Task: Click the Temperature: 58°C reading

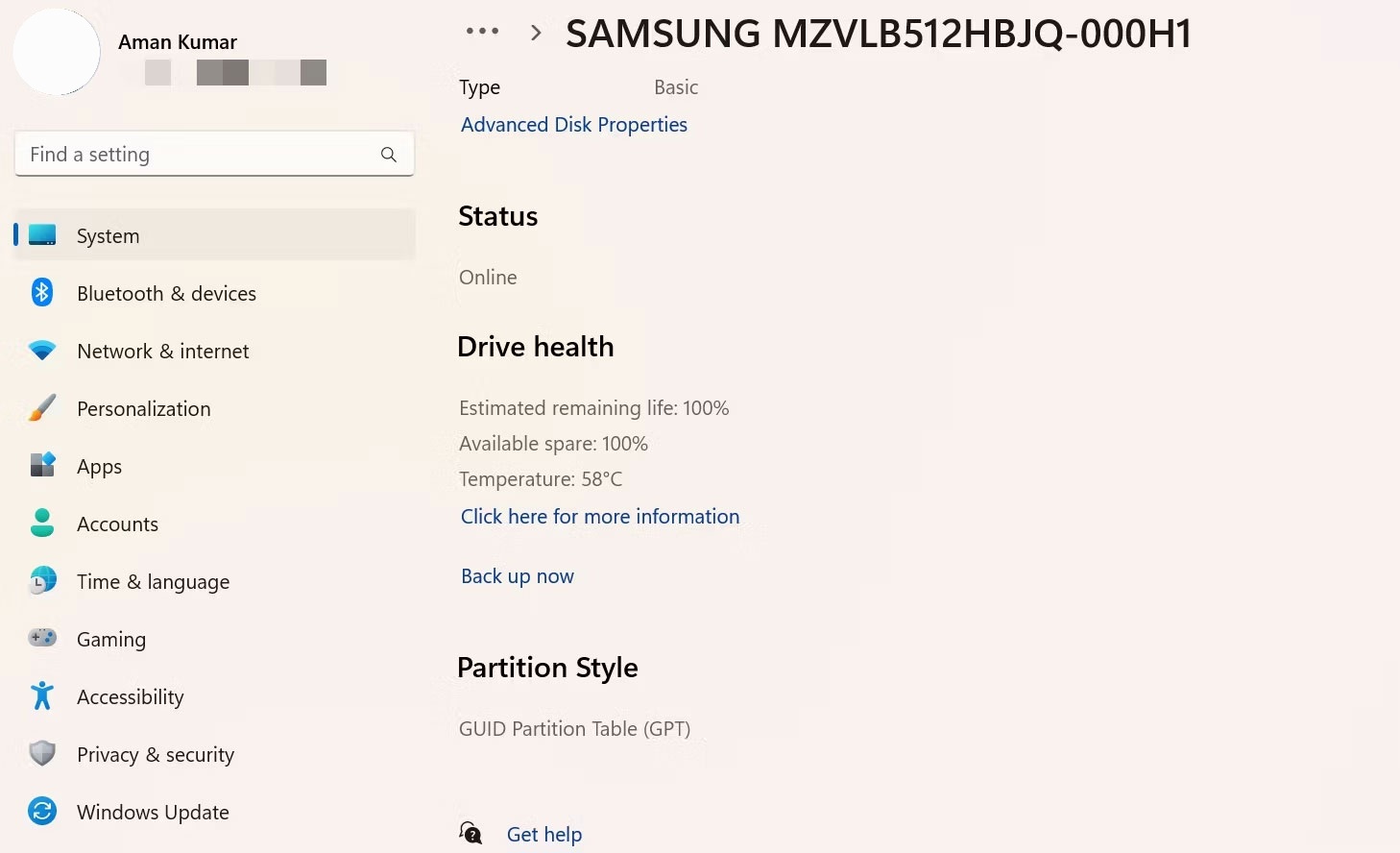Action: 541,479
